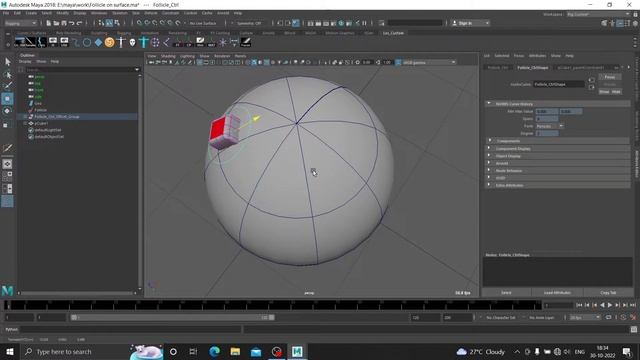The width and height of the screenshot is (640, 360).
Task: Toggle the select by object type button
Action: click(109, 23)
